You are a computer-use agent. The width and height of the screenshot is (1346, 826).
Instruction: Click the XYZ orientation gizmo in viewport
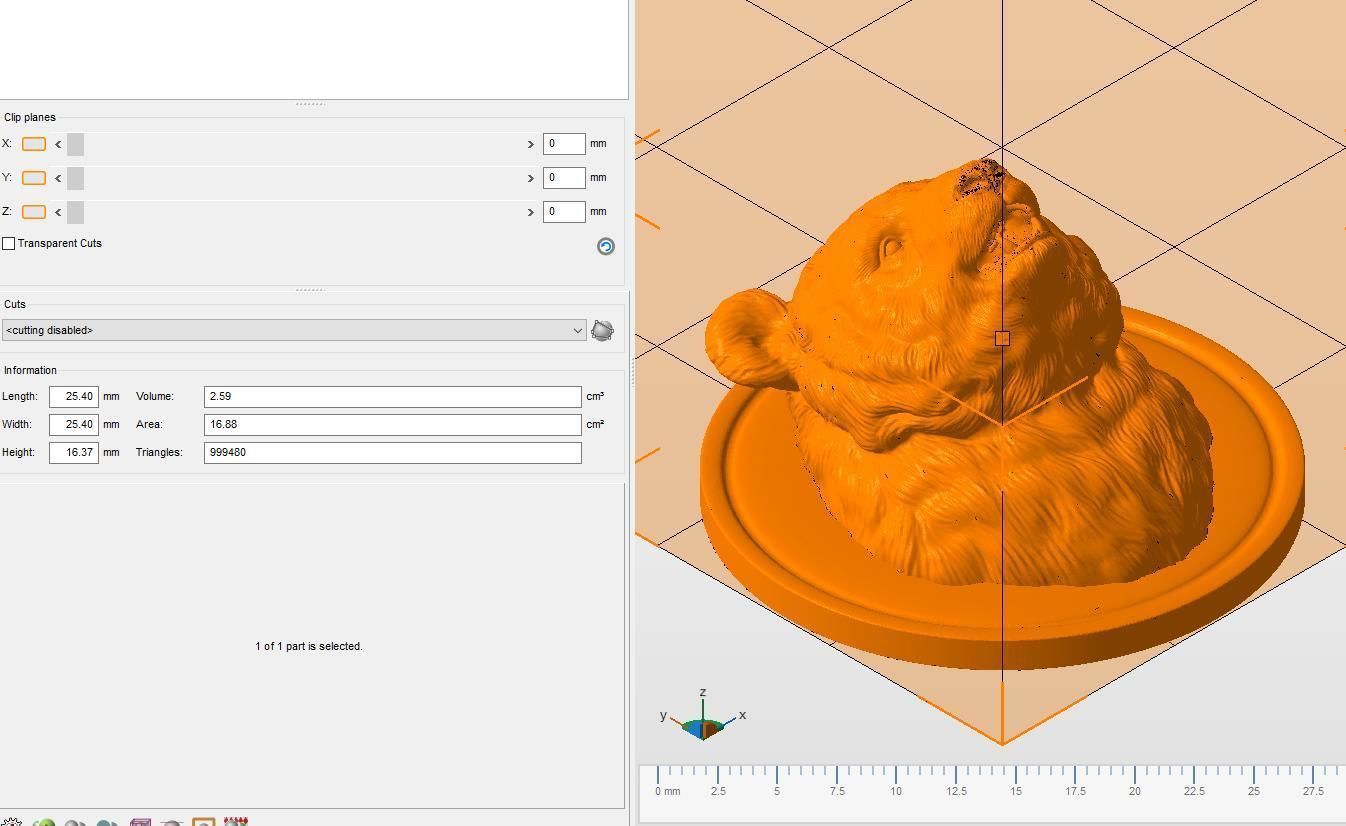click(x=703, y=717)
